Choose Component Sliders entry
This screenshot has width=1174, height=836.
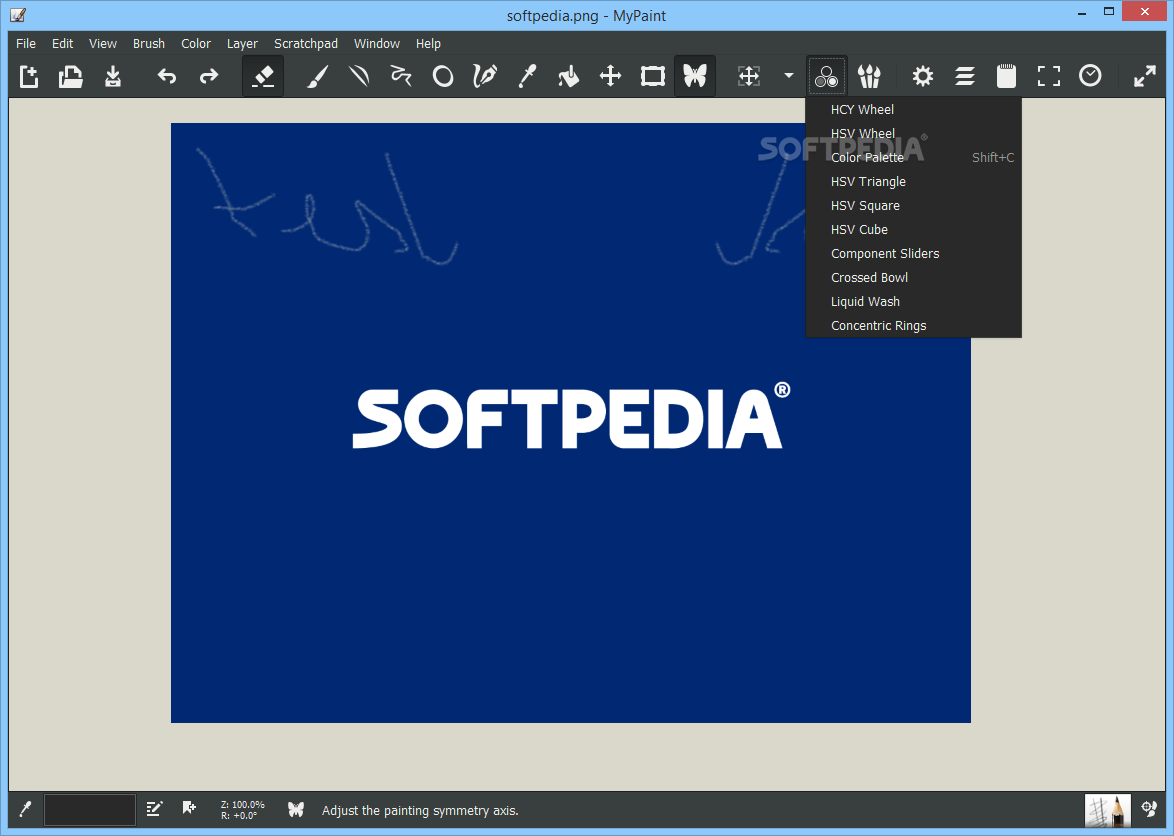tap(913, 253)
